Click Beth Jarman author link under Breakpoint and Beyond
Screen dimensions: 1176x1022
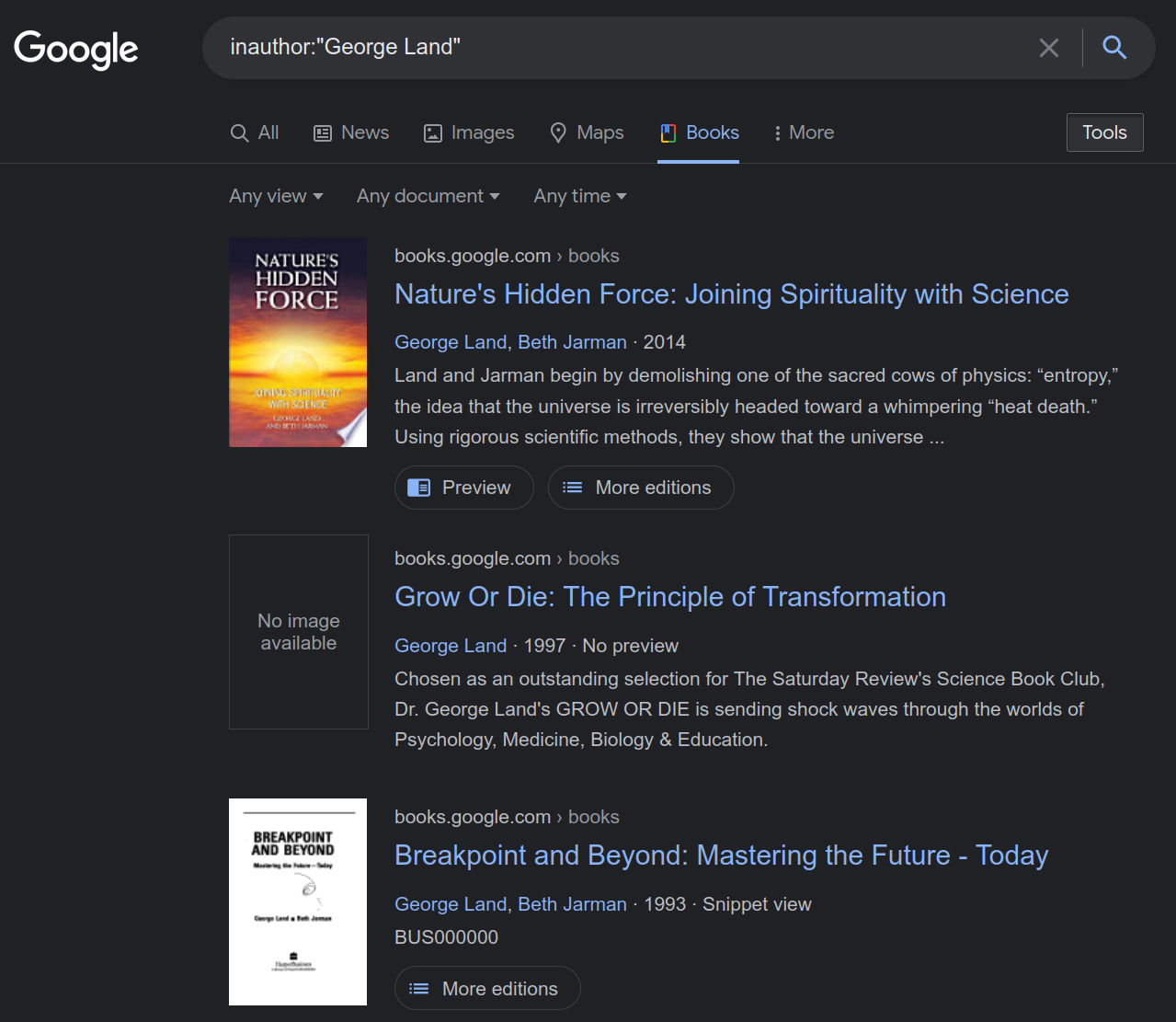[572, 904]
